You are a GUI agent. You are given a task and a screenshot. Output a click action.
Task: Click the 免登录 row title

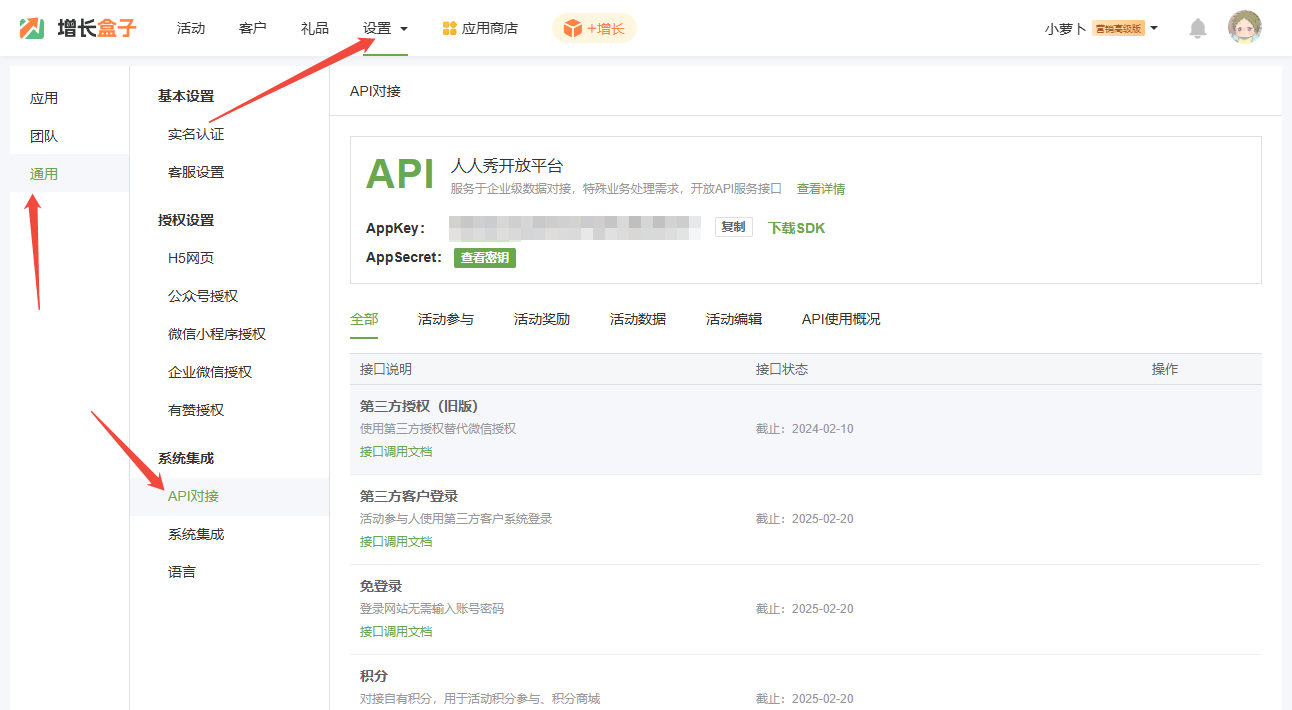(381, 586)
